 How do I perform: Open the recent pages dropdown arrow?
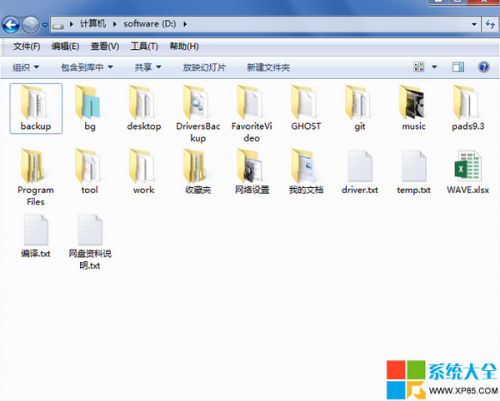coord(45,25)
